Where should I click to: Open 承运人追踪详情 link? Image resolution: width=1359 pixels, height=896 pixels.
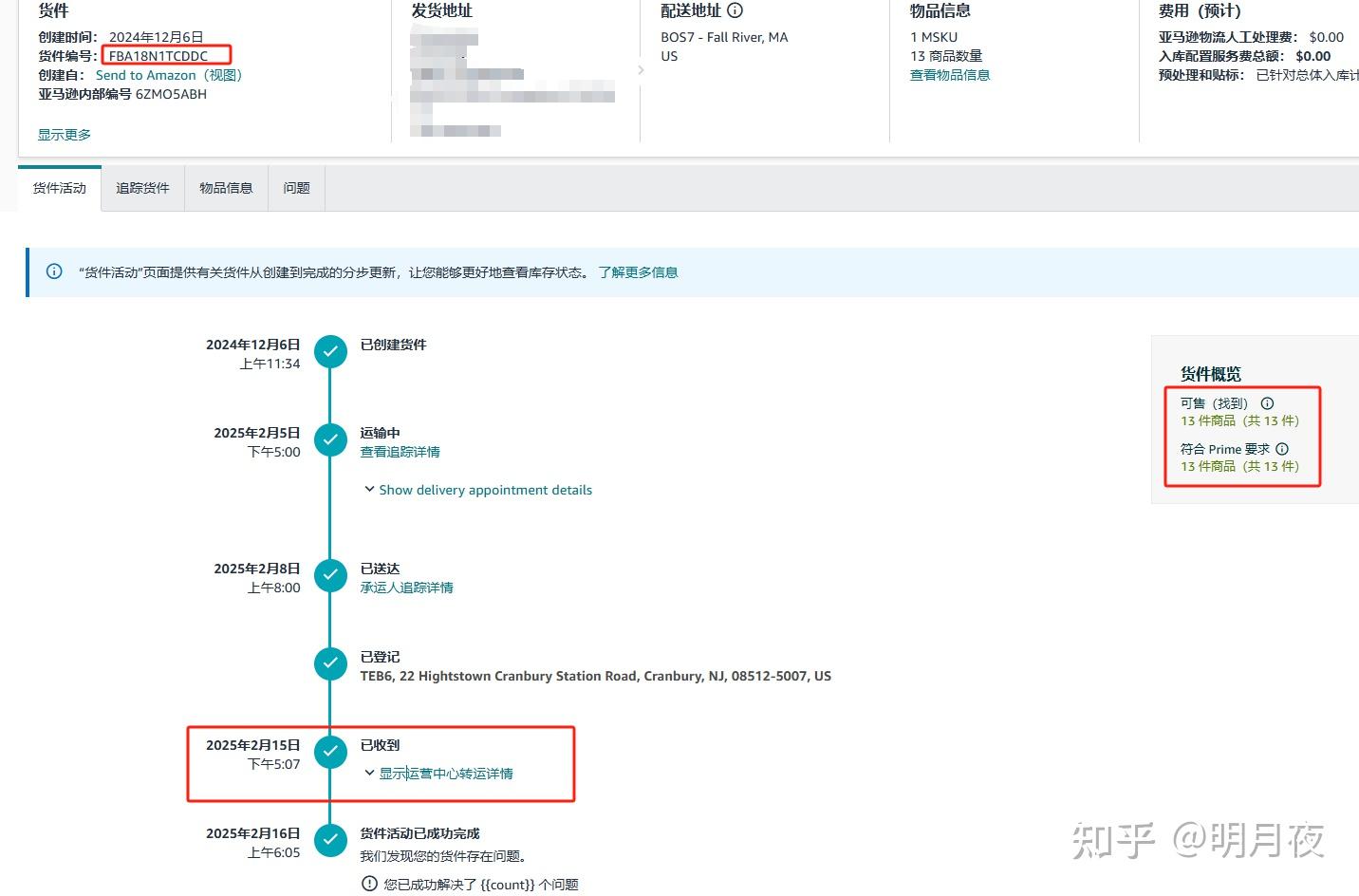[x=406, y=587]
